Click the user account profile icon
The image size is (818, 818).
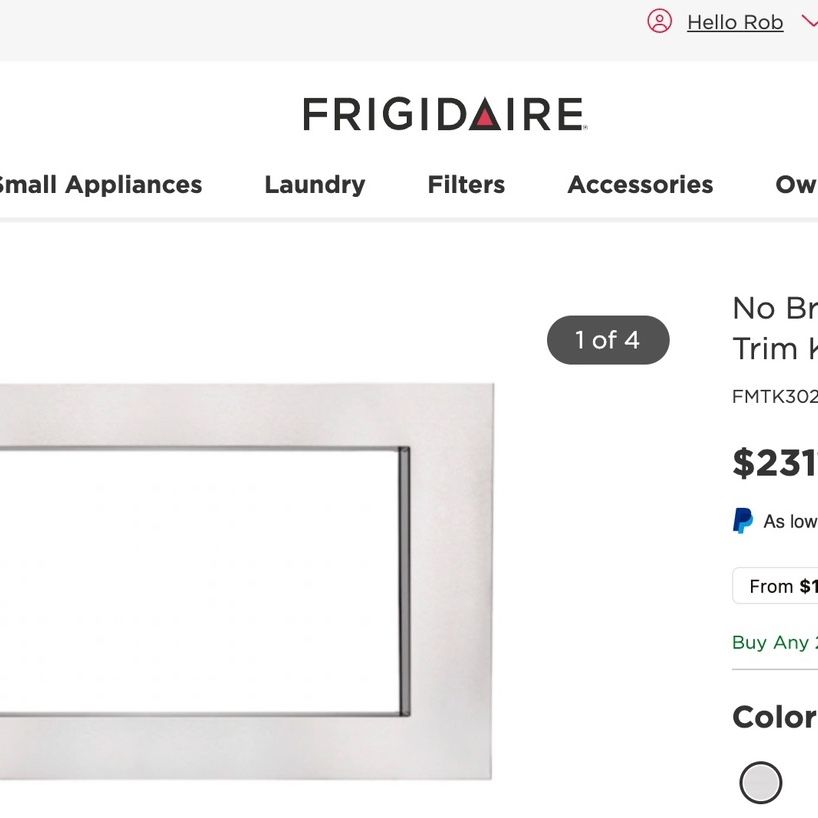pos(659,21)
